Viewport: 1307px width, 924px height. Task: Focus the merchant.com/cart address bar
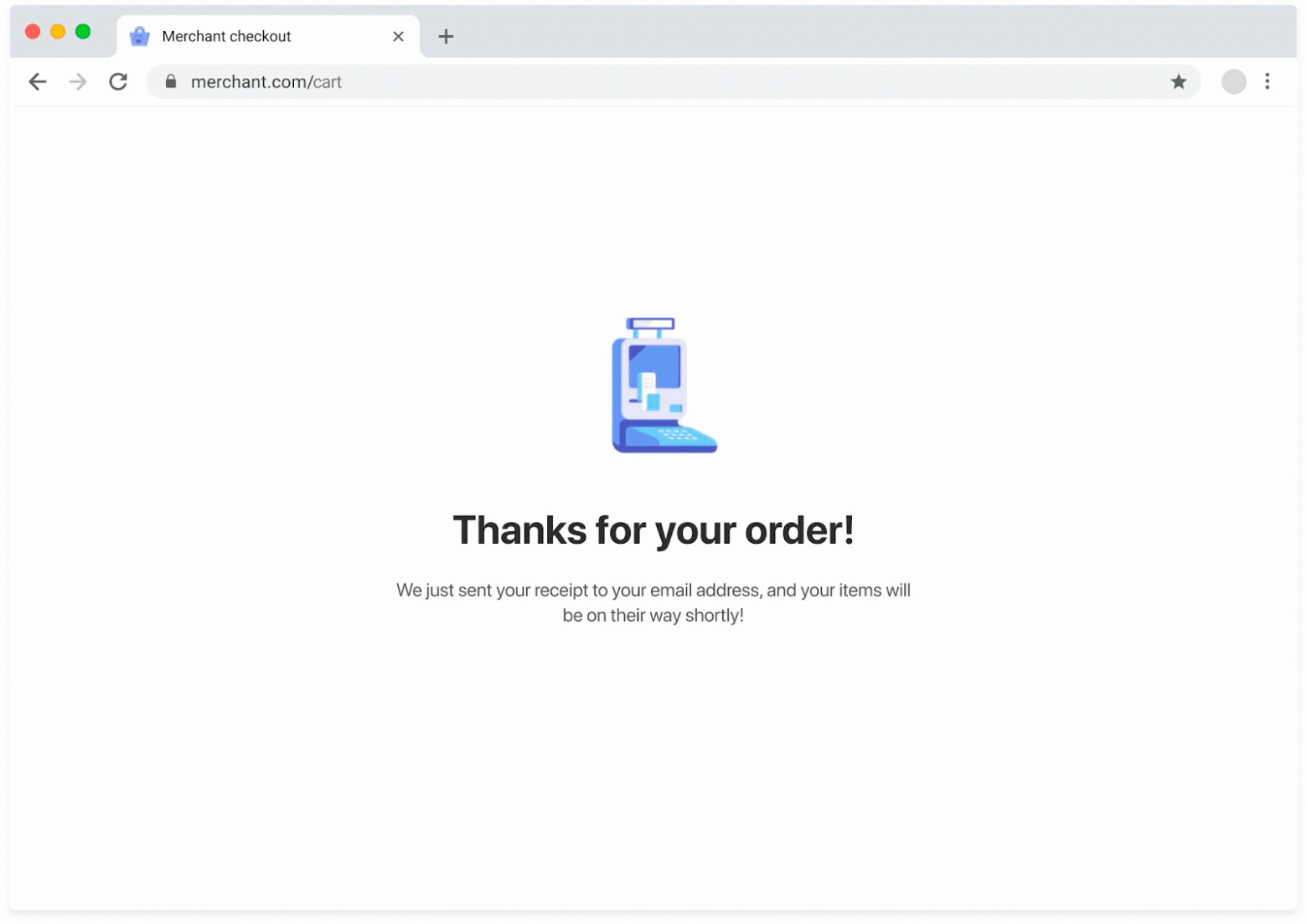674,81
